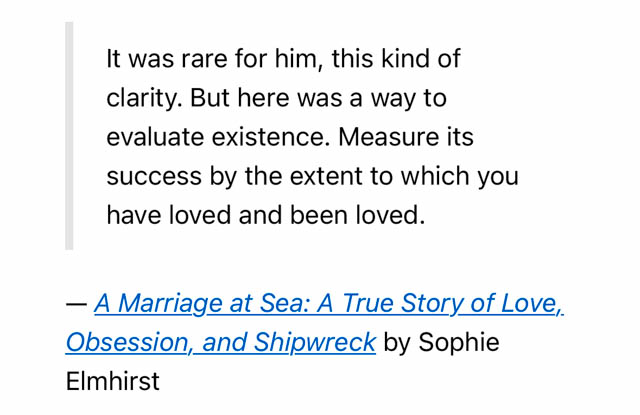
Task: Click the gray blockquote bar on the left
Action: [69, 136]
